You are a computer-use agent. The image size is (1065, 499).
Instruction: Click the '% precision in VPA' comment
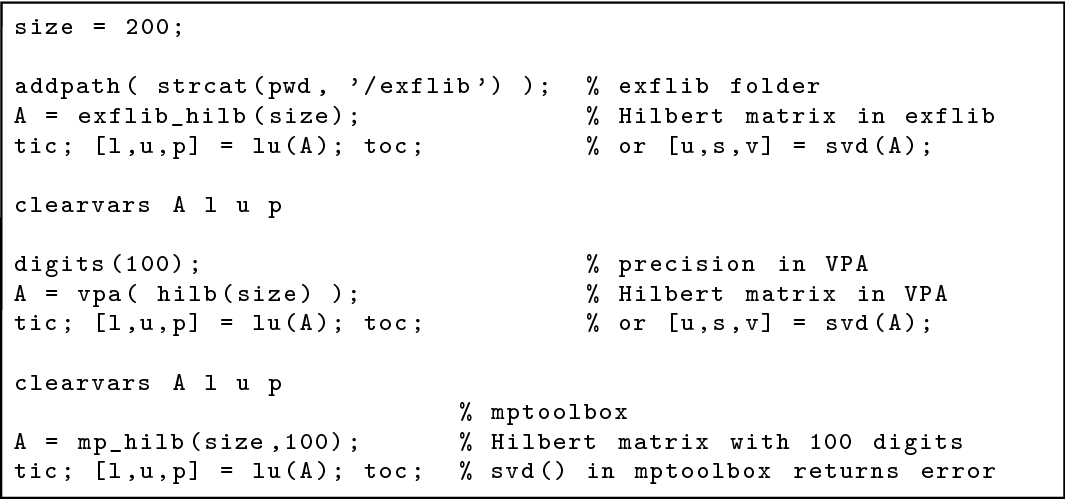727,265
